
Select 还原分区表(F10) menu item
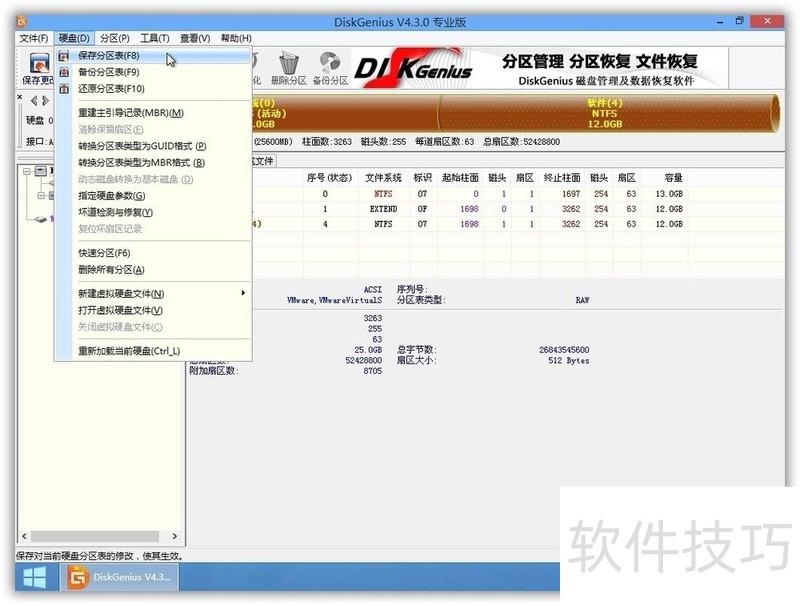(x=153, y=89)
